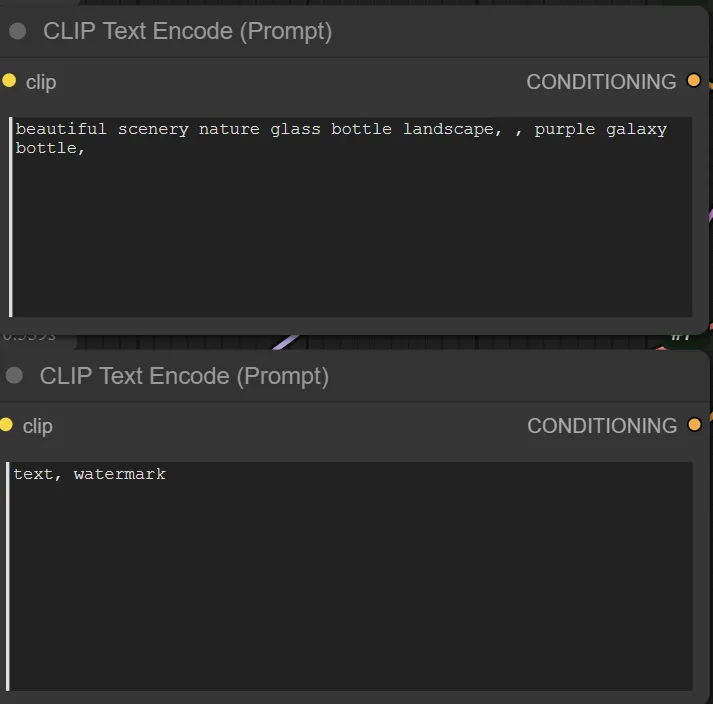Collapse the node containing the beautiful scenery prompt

[x=17, y=31]
